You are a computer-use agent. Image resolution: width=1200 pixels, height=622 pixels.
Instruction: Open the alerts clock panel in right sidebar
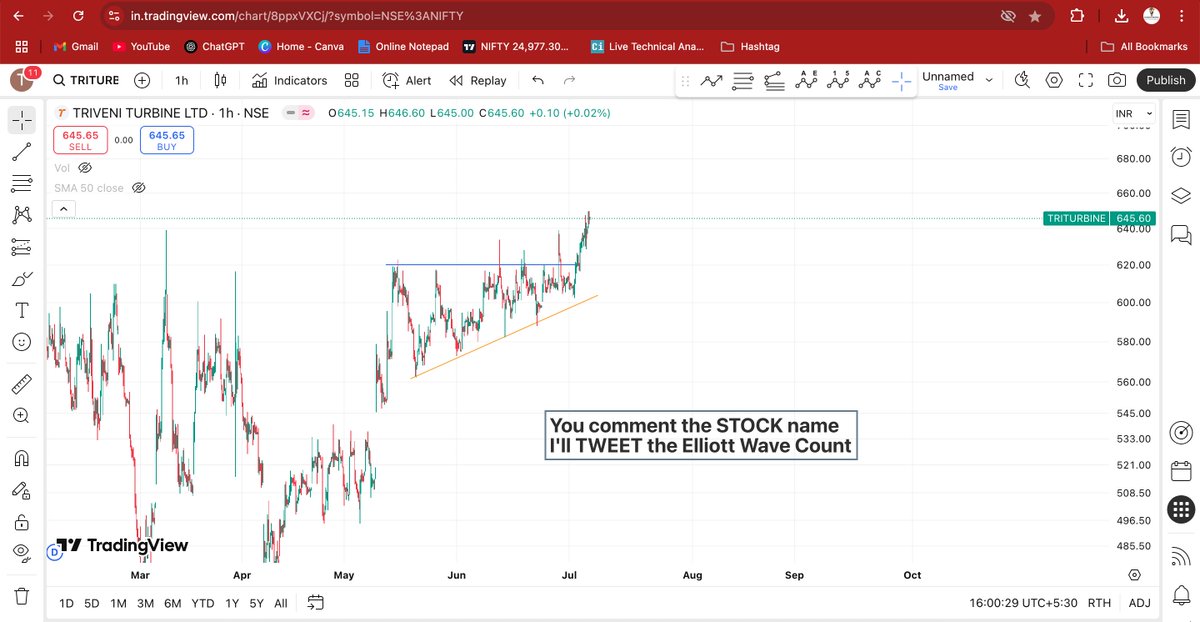1180,157
